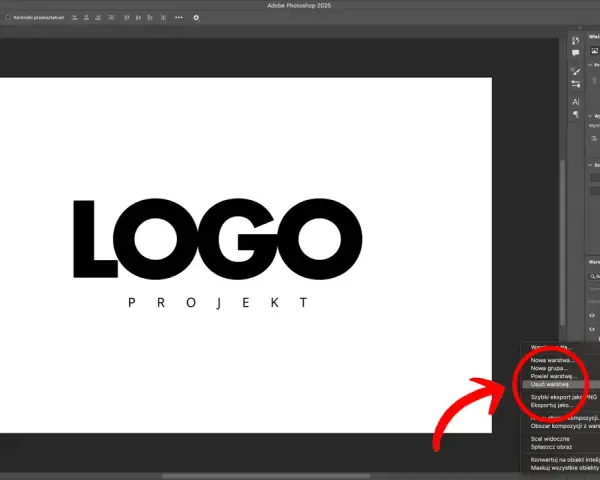Open the History panel icon
Screen dimensions: 600x480
[x=576, y=41]
